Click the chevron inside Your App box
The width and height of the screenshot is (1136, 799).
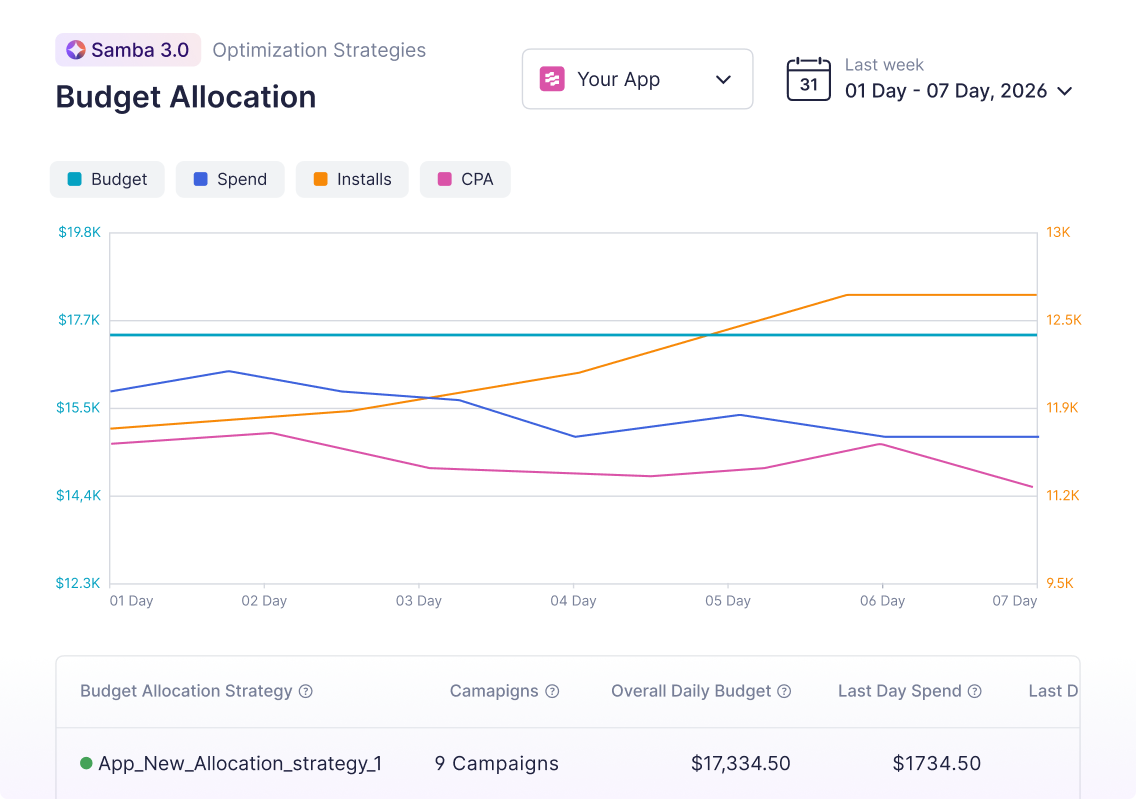(x=724, y=80)
